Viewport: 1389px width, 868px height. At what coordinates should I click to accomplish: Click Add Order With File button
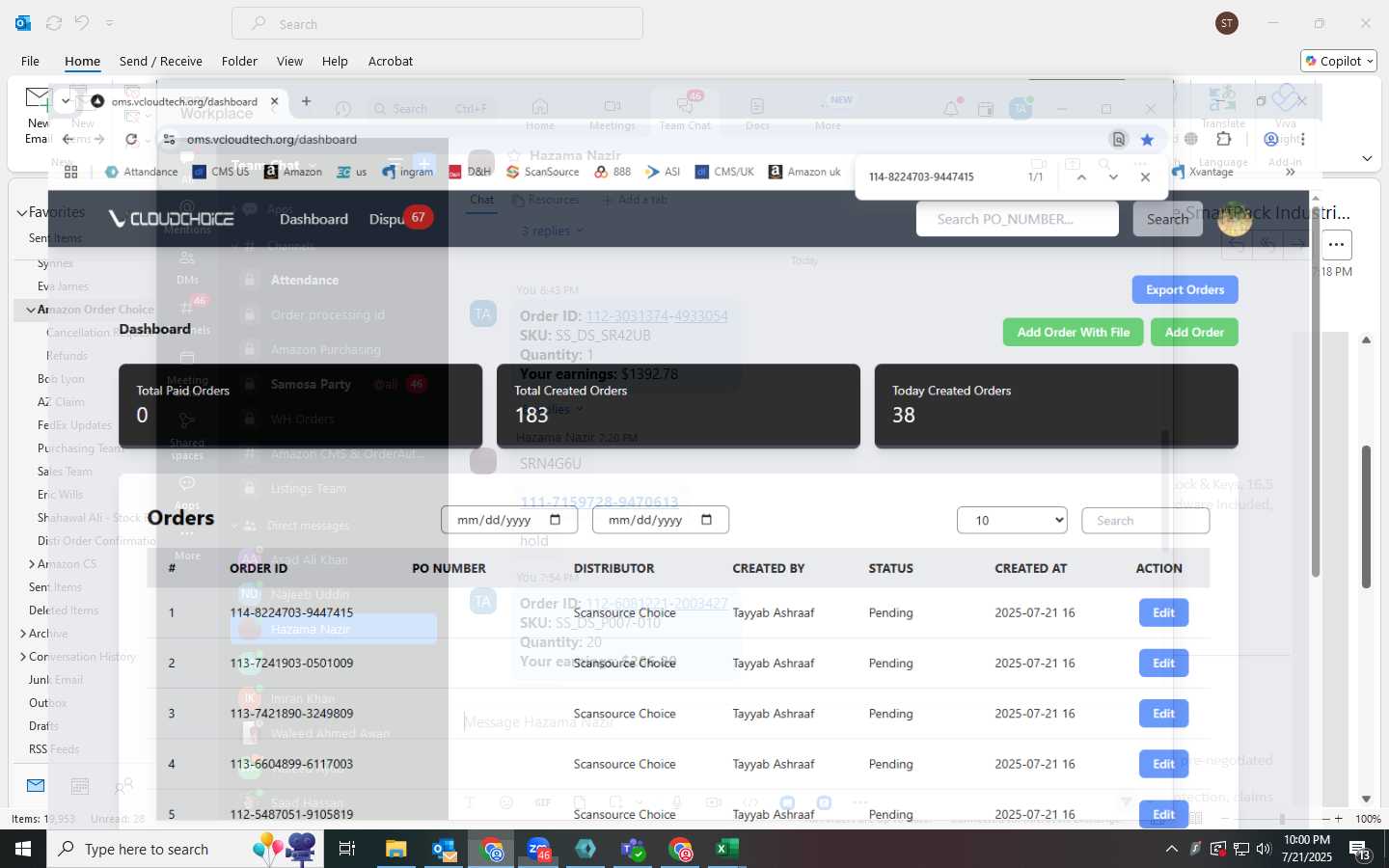tap(1073, 333)
